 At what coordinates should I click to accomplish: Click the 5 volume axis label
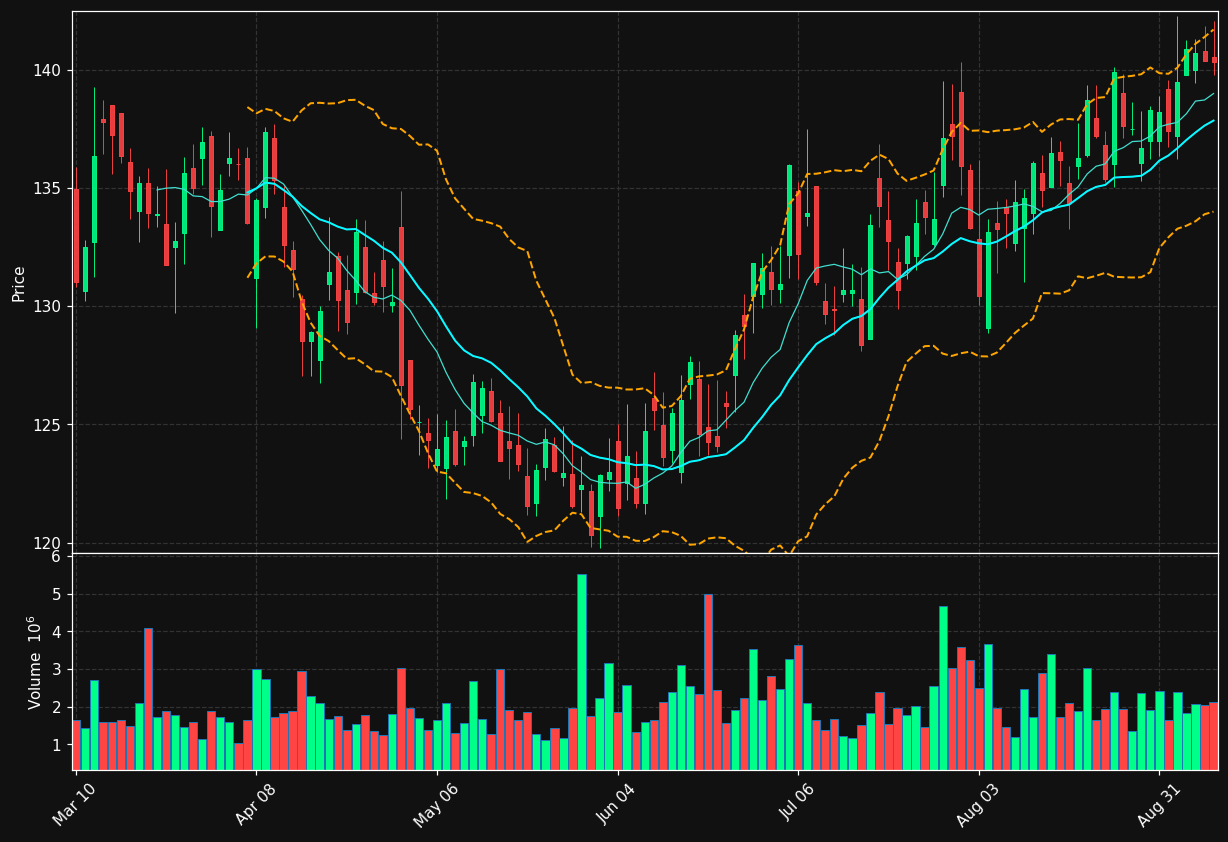(56, 595)
